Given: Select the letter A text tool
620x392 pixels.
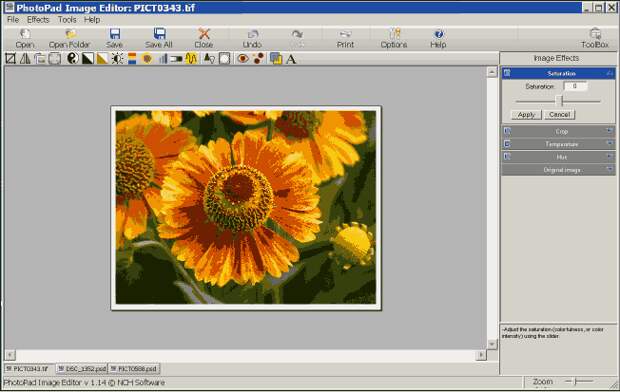Looking at the screenshot, I should (x=291, y=59).
